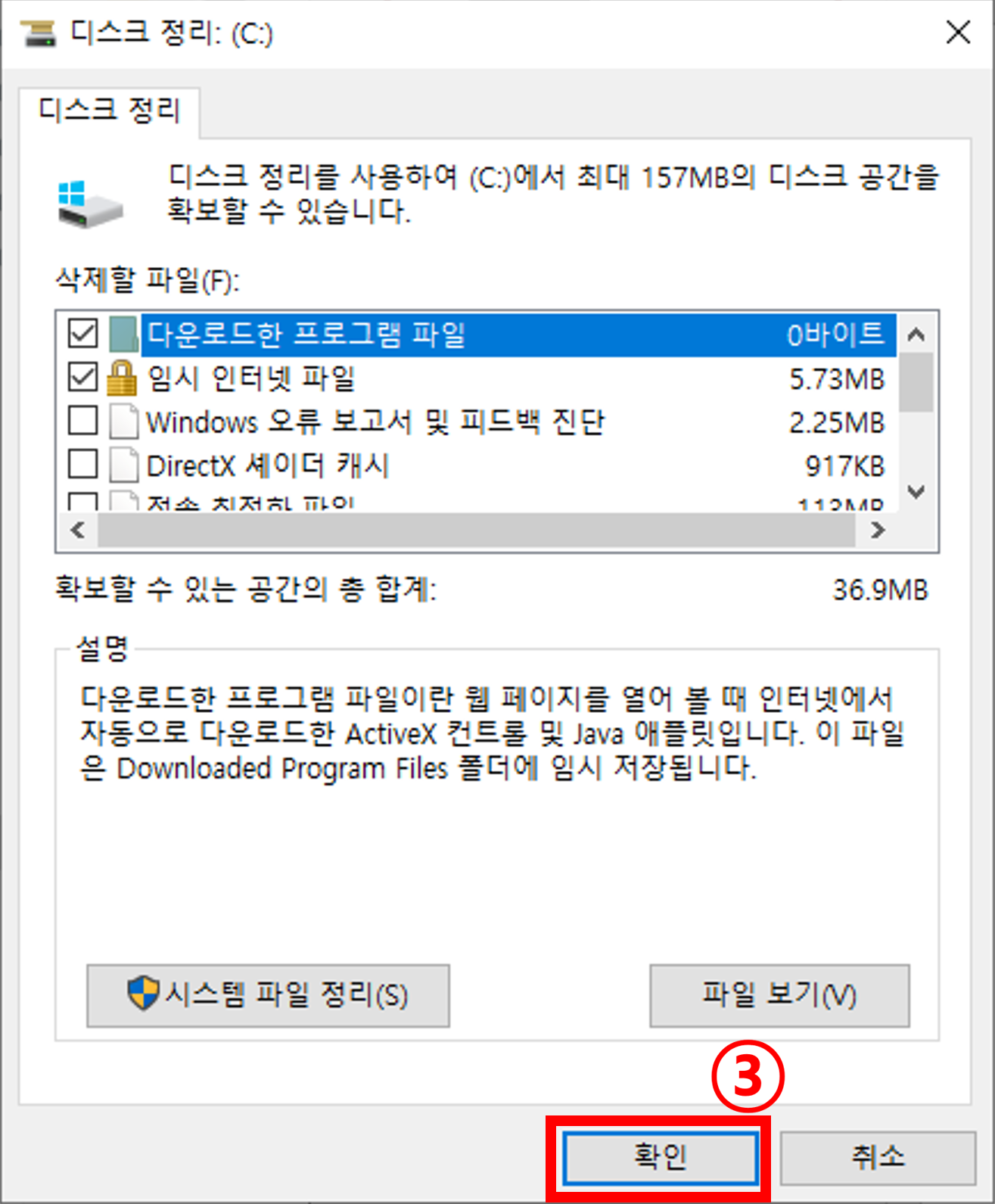Click the file list scroll down arrow
Viewport: 995px width, 1204px height.
click(916, 492)
